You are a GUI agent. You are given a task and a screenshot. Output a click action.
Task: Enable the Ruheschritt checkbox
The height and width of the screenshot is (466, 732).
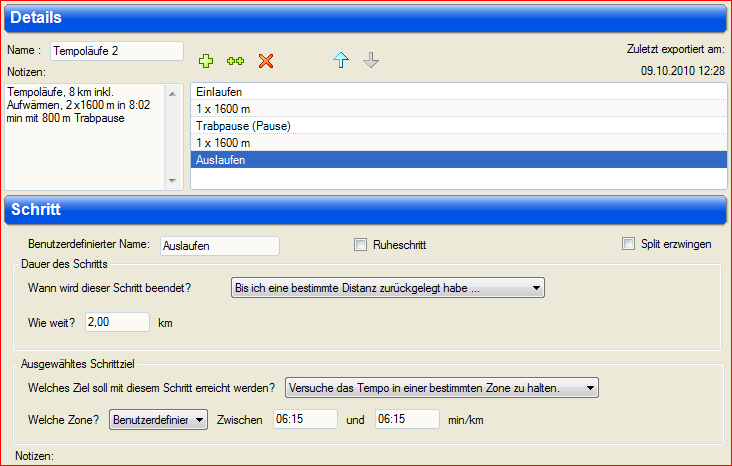361,244
